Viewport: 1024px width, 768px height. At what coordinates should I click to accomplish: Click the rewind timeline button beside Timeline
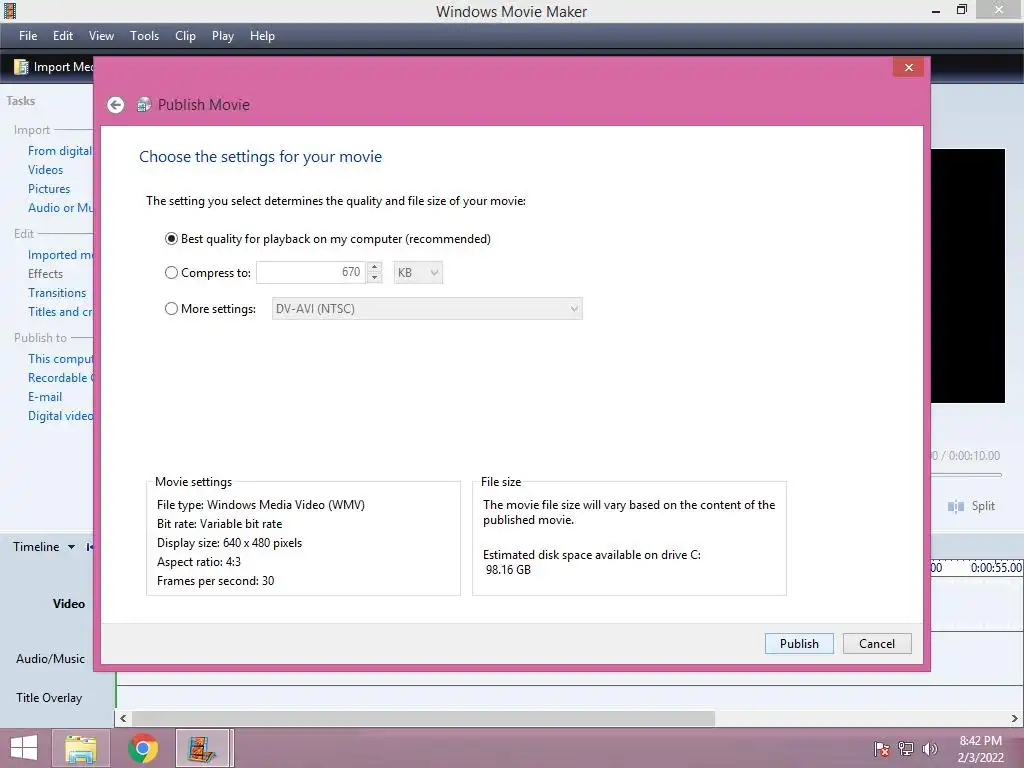(89, 547)
